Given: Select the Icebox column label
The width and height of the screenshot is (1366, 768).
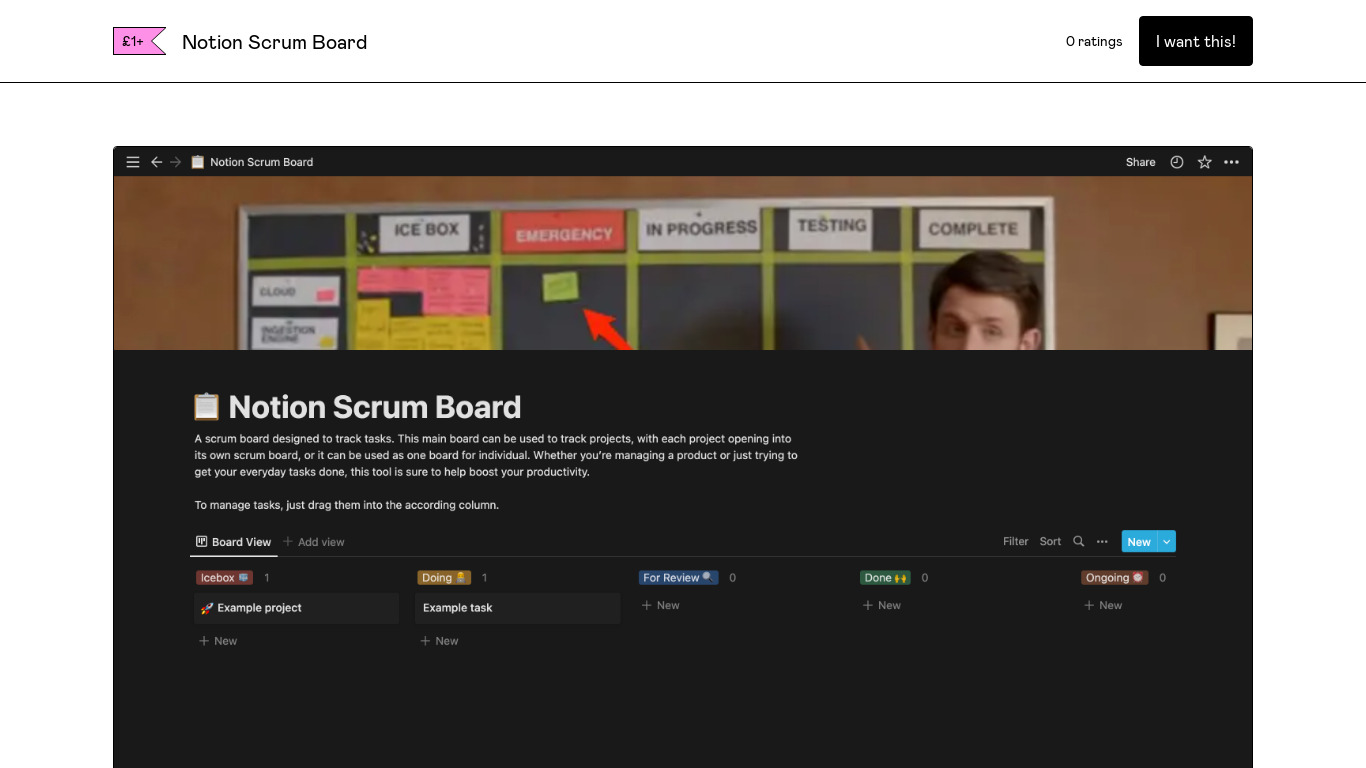Looking at the screenshot, I should coord(224,578).
